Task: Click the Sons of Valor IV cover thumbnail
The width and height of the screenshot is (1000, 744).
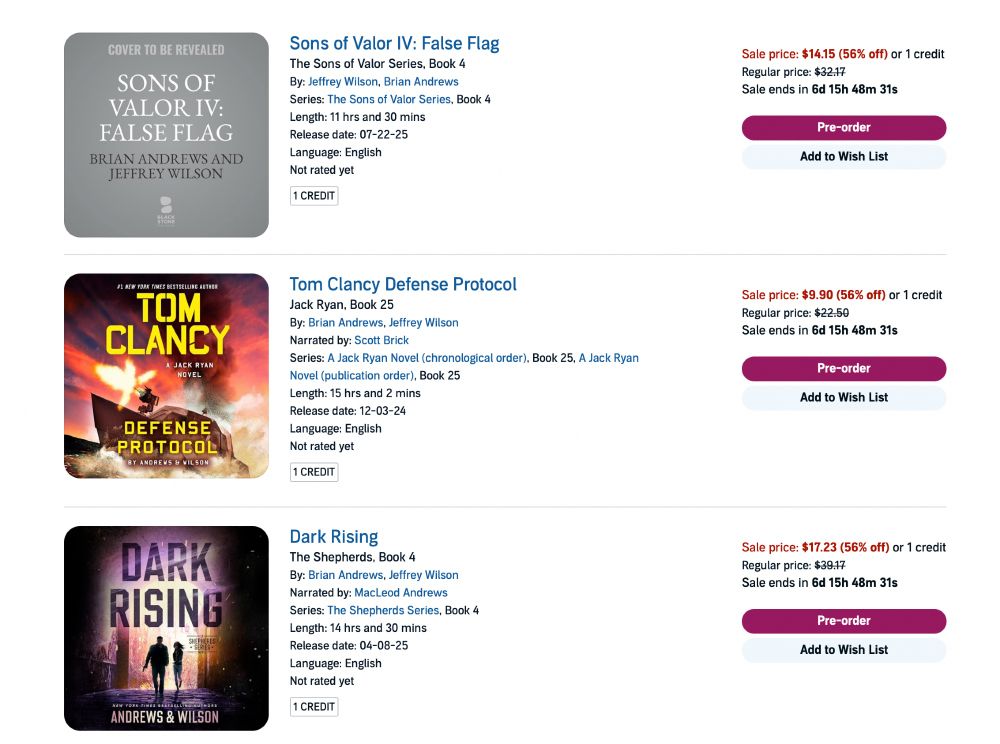Action: pos(166,135)
